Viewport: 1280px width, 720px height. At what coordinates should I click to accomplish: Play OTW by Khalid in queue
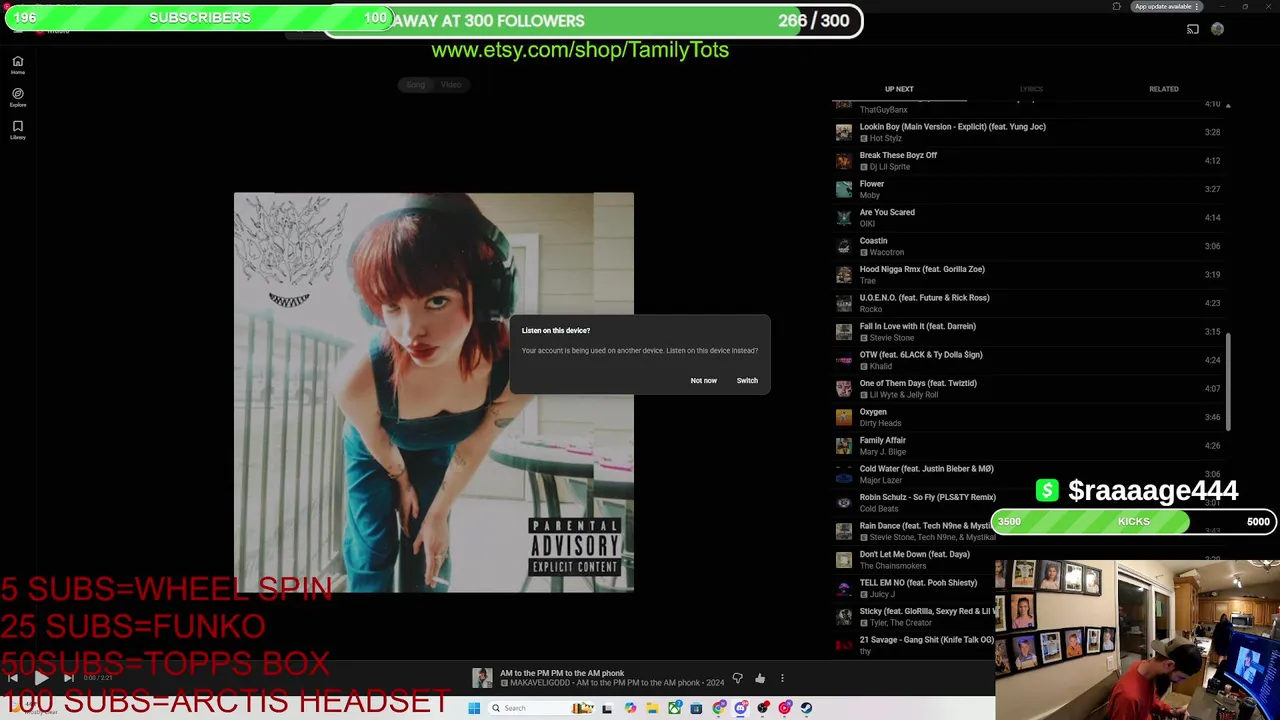coord(1027,360)
